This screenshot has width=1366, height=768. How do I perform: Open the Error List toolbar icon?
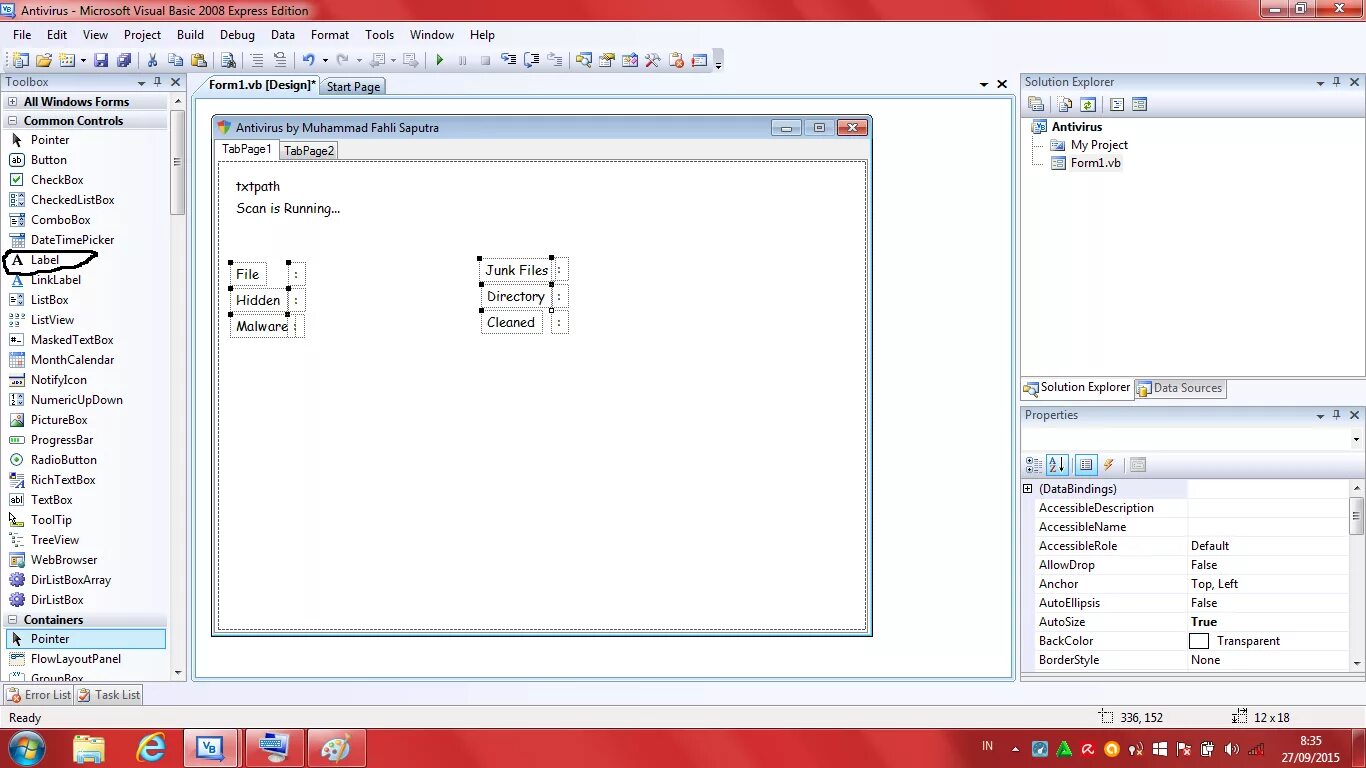(x=675, y=60)
